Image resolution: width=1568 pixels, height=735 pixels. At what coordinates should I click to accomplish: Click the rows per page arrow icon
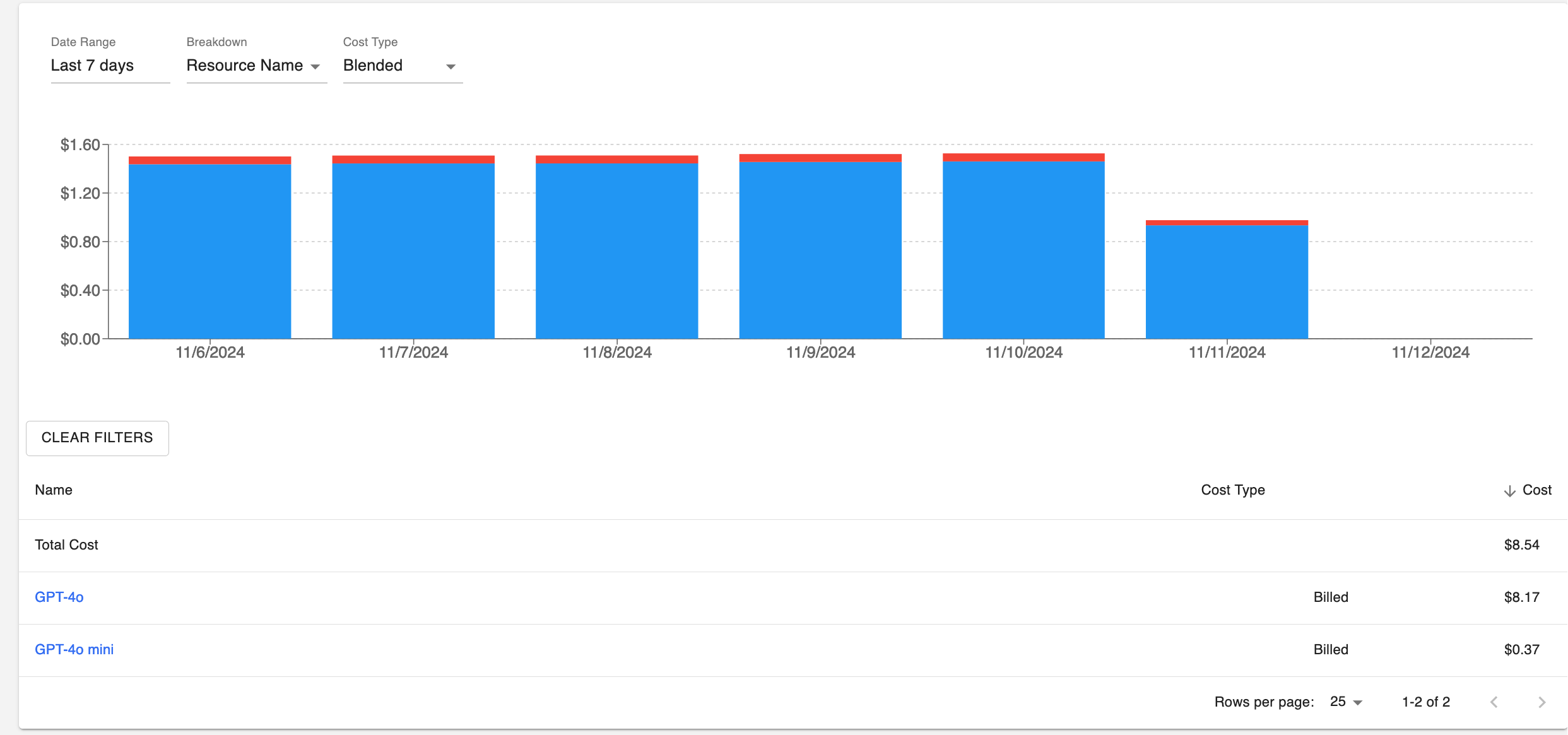(1358, 703)
